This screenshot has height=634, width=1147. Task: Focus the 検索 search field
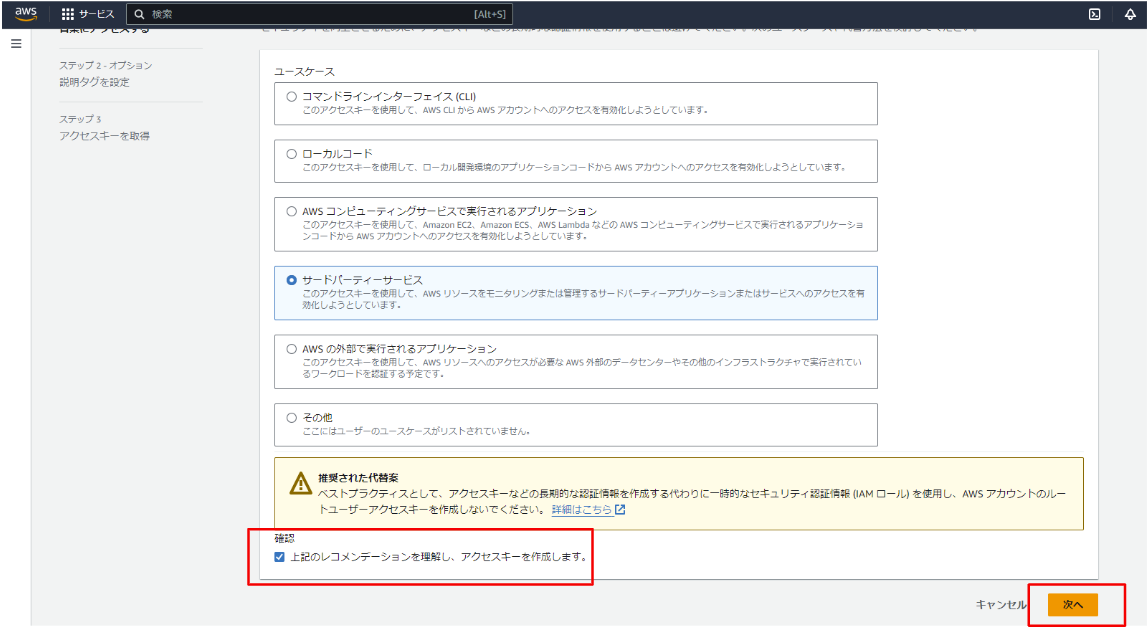click(320, 14)
